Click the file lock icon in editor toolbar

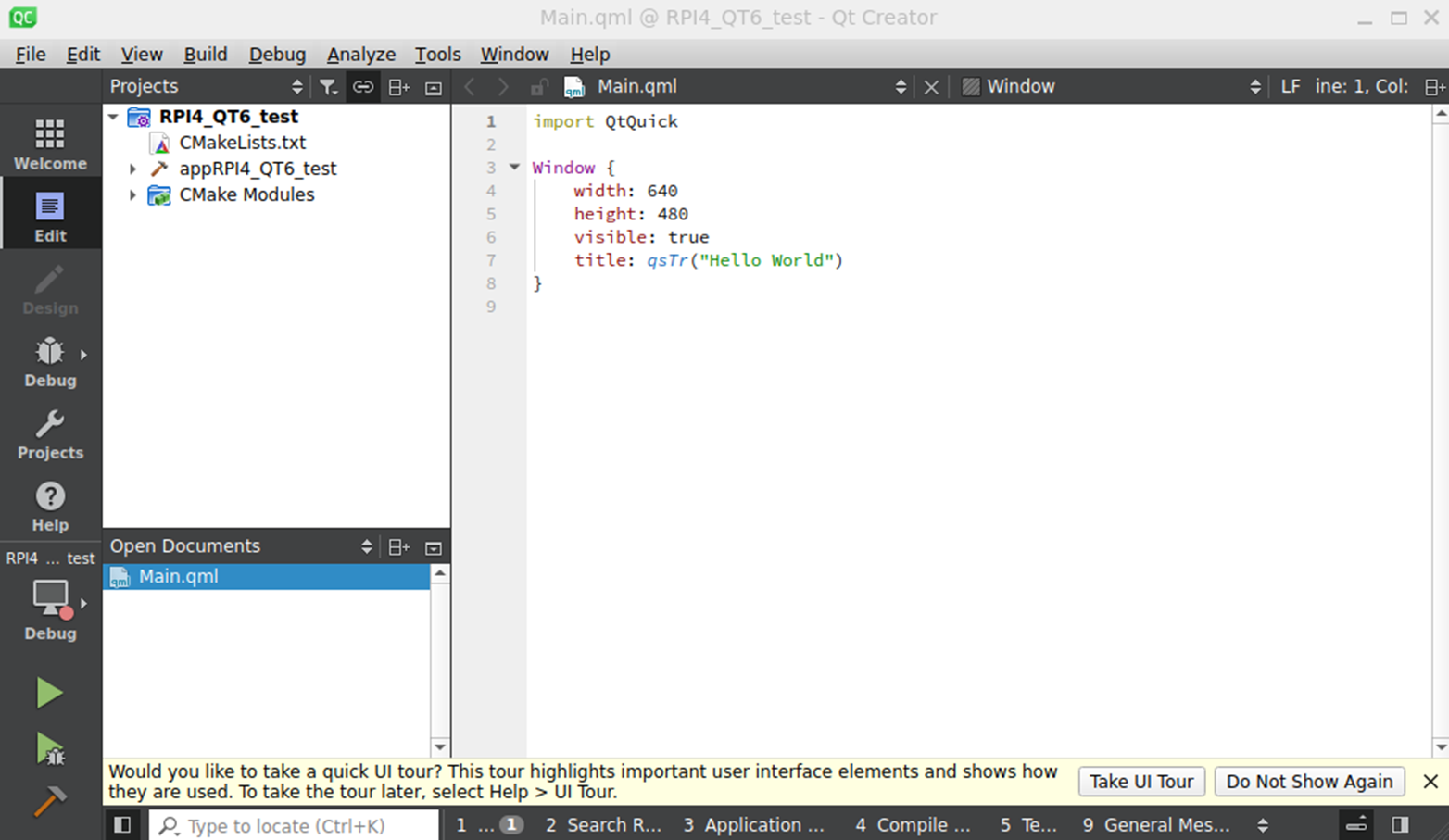tap(538, 87)
